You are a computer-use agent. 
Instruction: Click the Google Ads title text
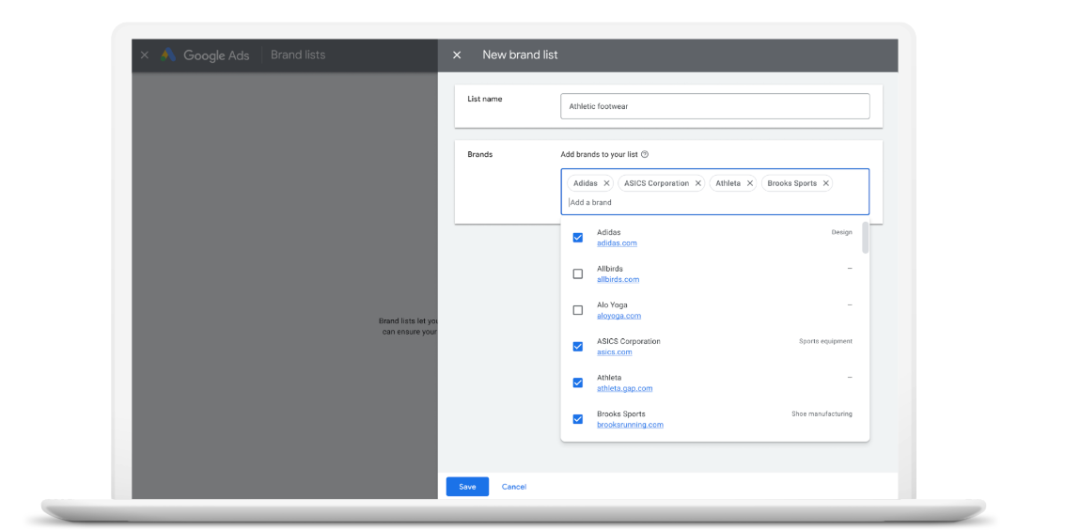click(216, 55)
